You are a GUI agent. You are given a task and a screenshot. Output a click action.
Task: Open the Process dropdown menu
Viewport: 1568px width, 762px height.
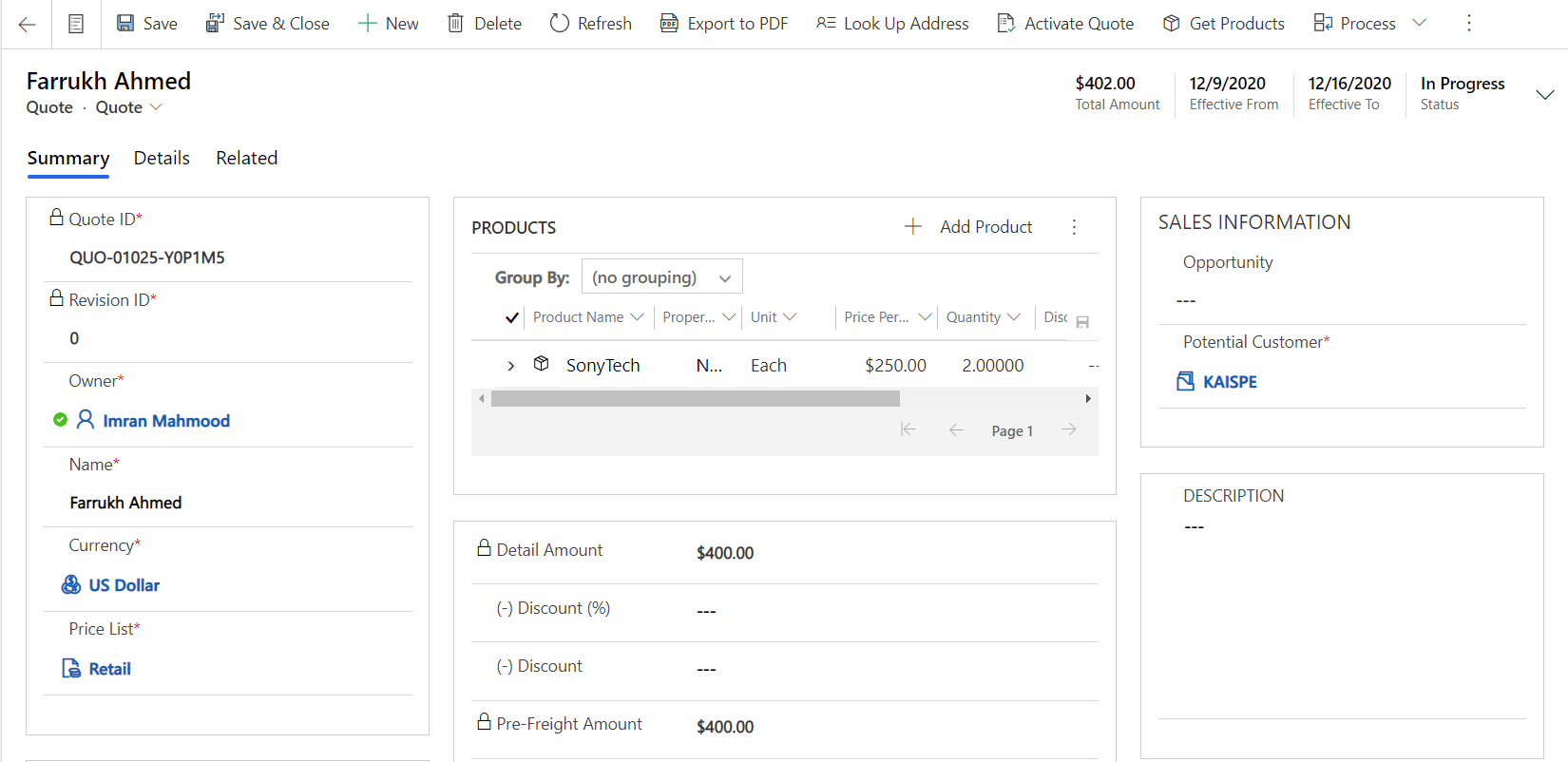(x=1419, y=24)
